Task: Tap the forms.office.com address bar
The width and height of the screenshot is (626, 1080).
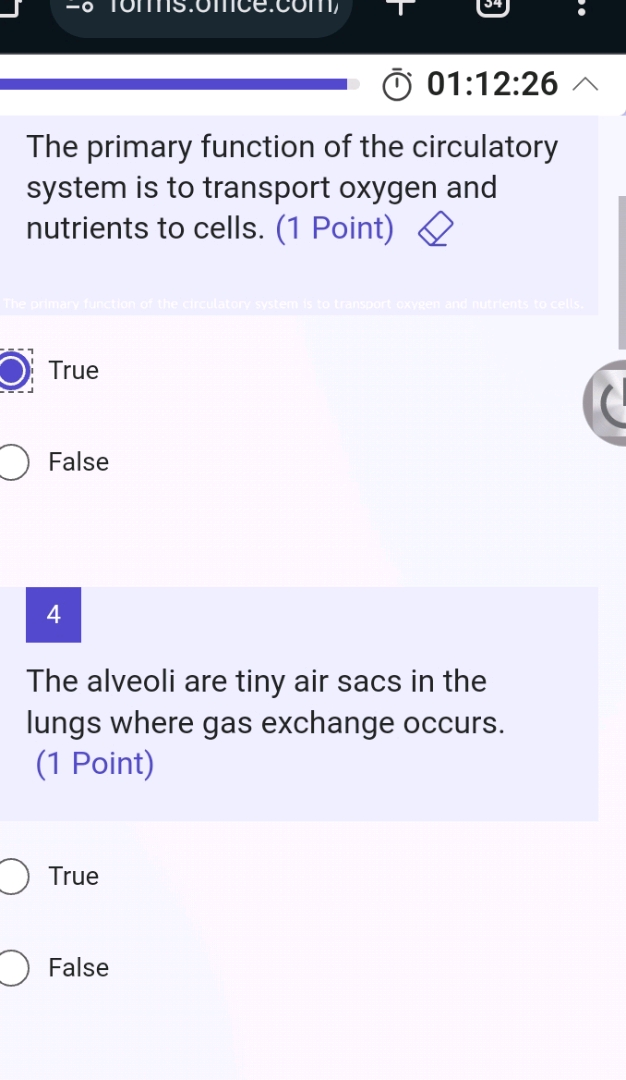Action: pyautogui.click(x=200, y=8)
